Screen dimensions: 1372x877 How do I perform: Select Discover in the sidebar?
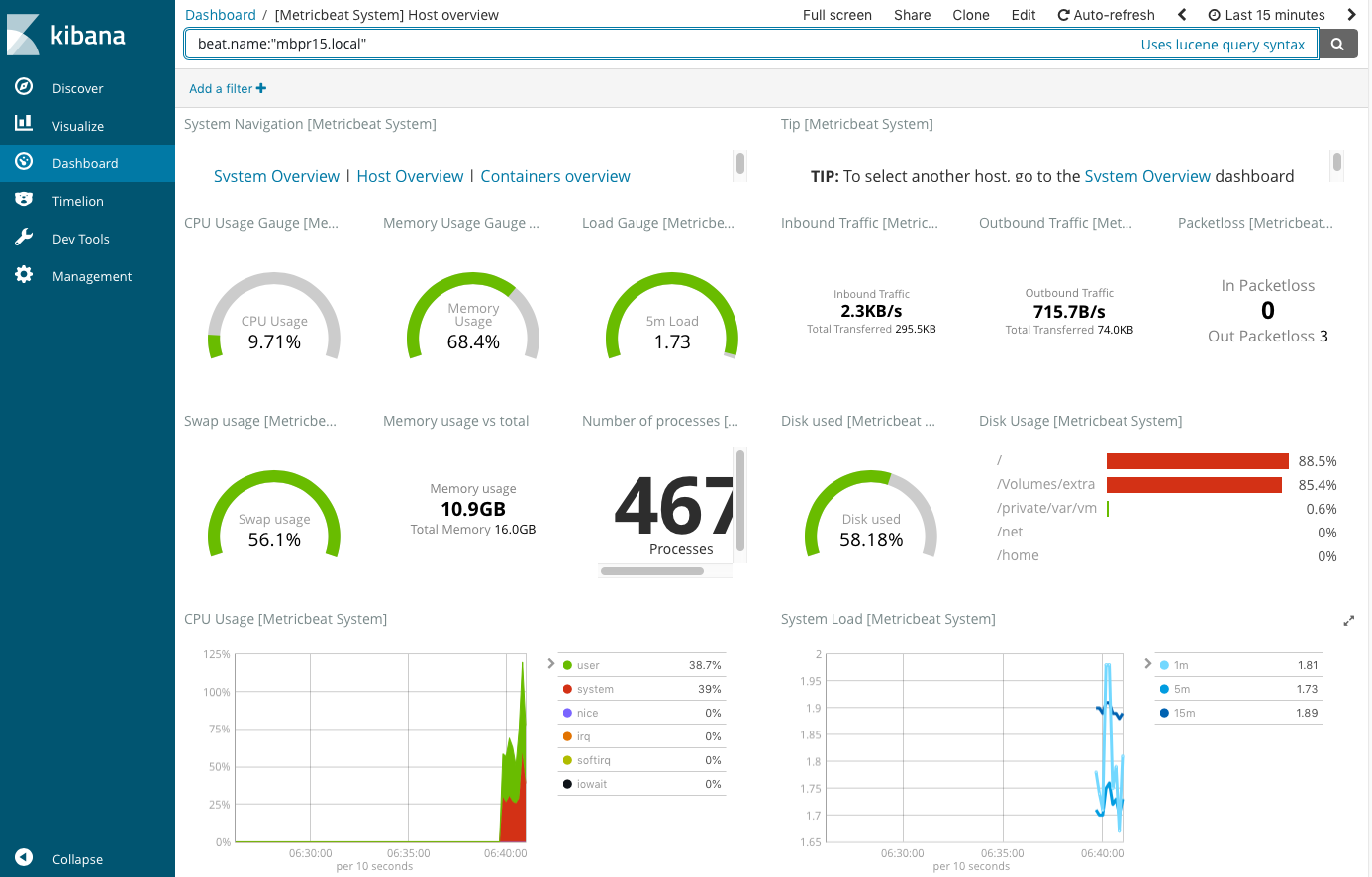(78, 88)
